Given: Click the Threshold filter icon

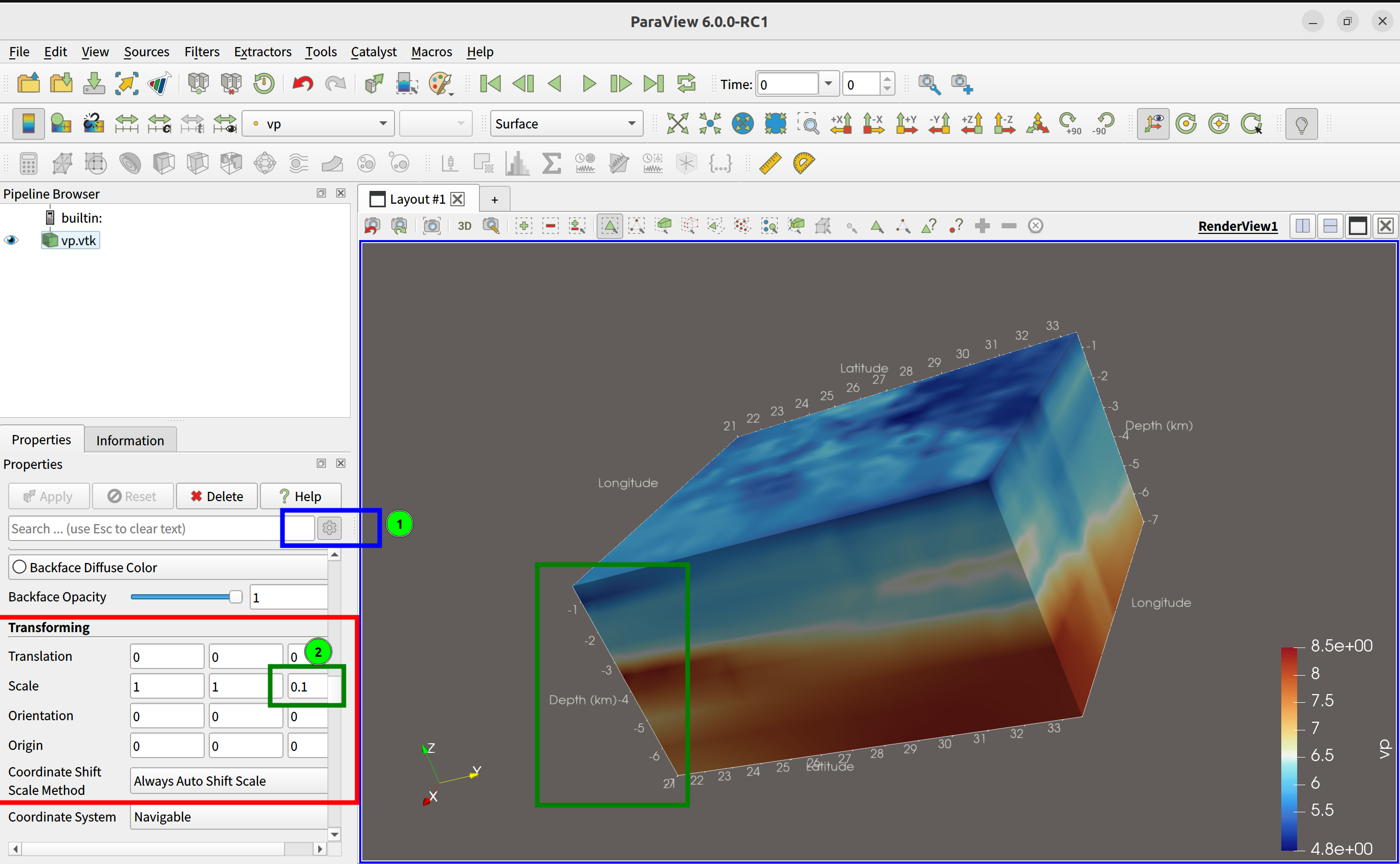Looking at the screenshot, I should pyautogui.click(x=231, y=164).
